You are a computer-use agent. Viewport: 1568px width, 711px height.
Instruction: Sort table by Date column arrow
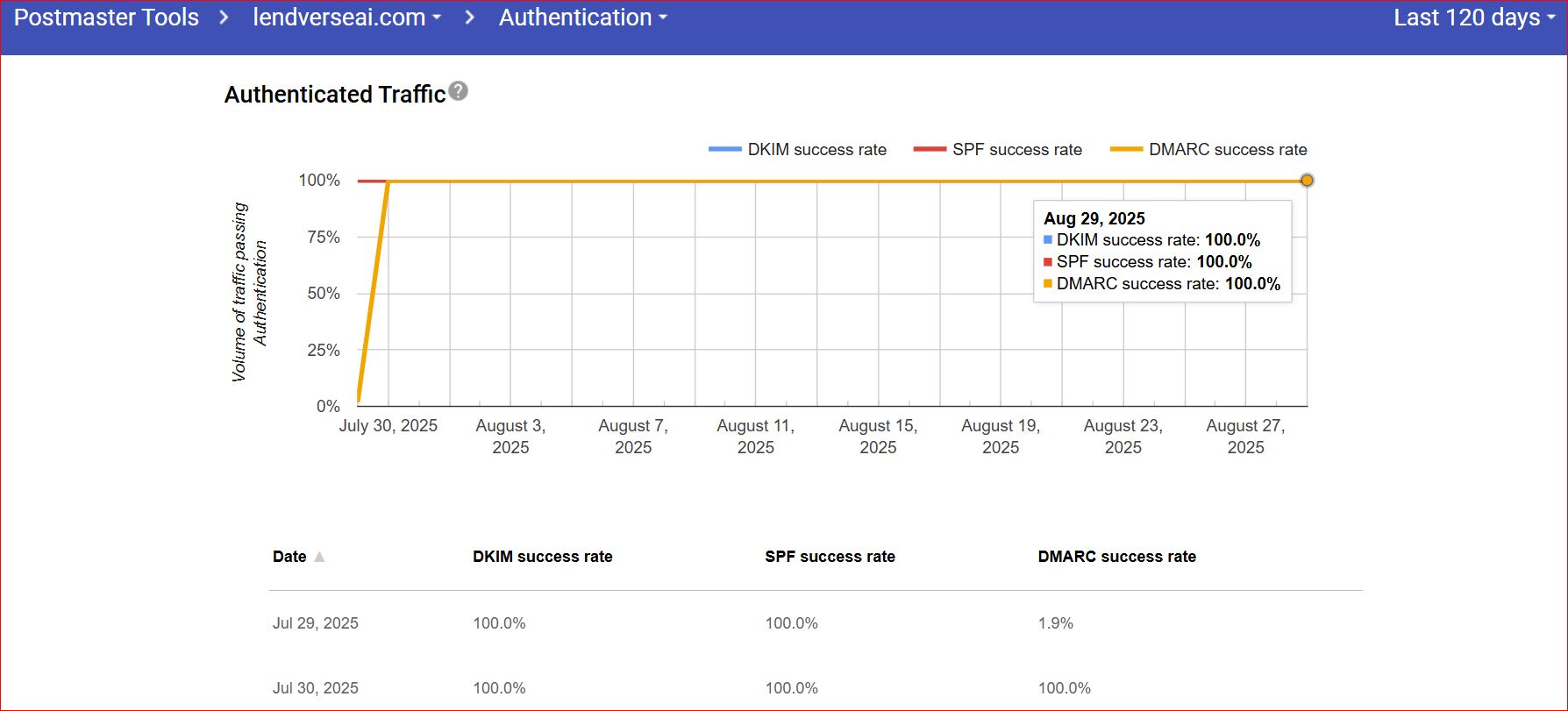tap(319, 557)
